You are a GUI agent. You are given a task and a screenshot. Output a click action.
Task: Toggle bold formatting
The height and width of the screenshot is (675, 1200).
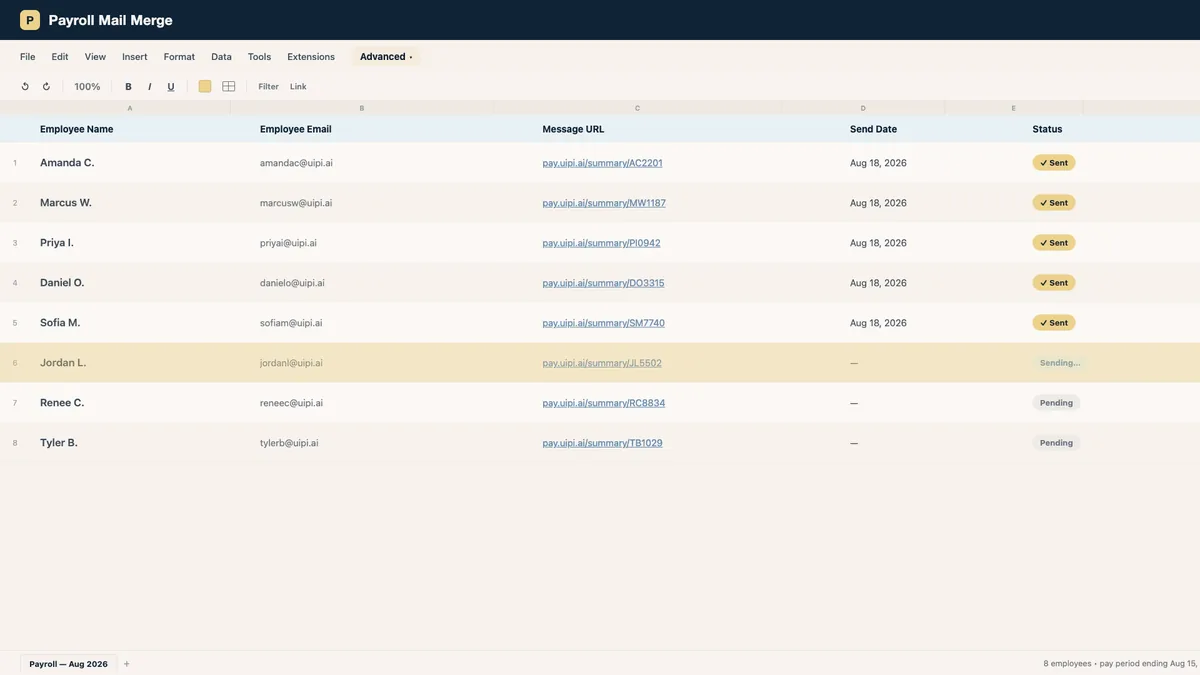click(128, 87)
